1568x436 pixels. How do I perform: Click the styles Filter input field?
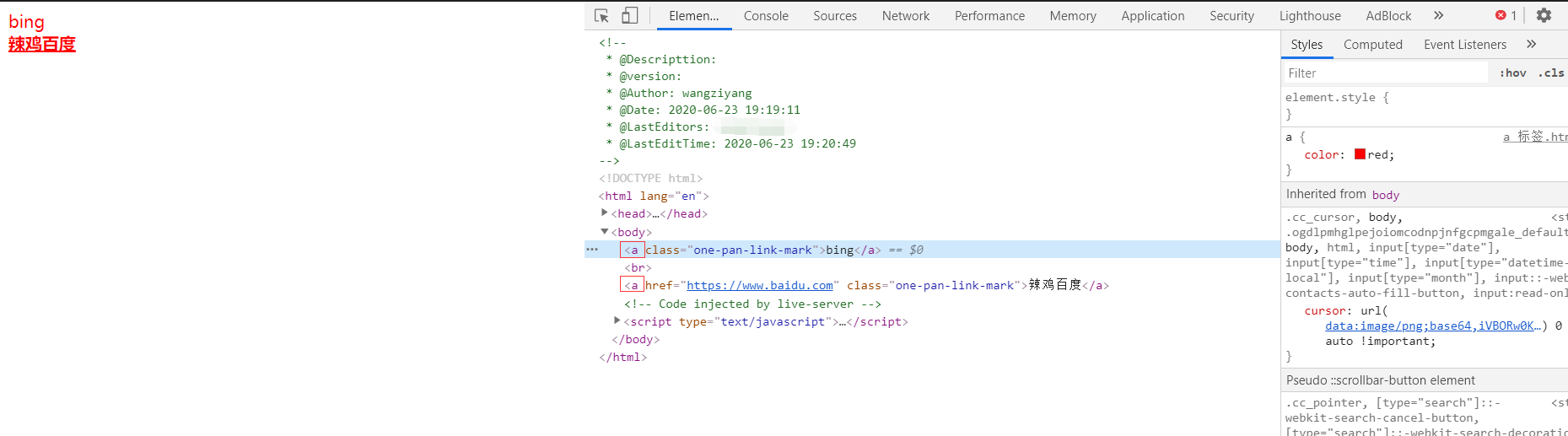[1387, 73]
